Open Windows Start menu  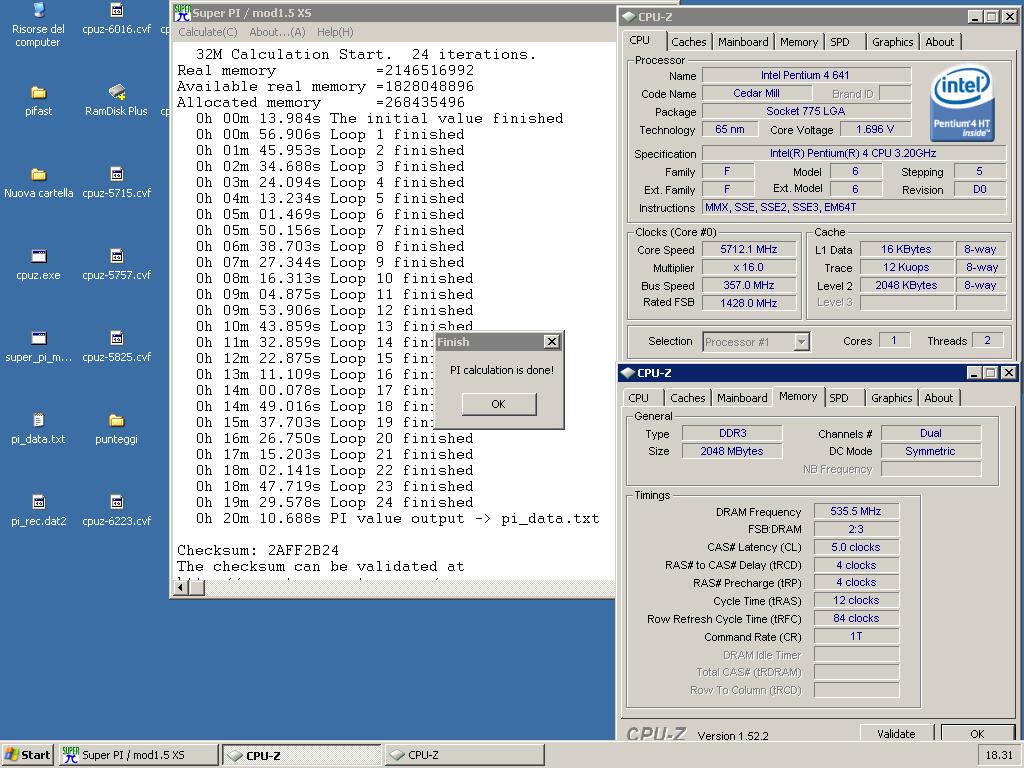(x=27, y=755)
